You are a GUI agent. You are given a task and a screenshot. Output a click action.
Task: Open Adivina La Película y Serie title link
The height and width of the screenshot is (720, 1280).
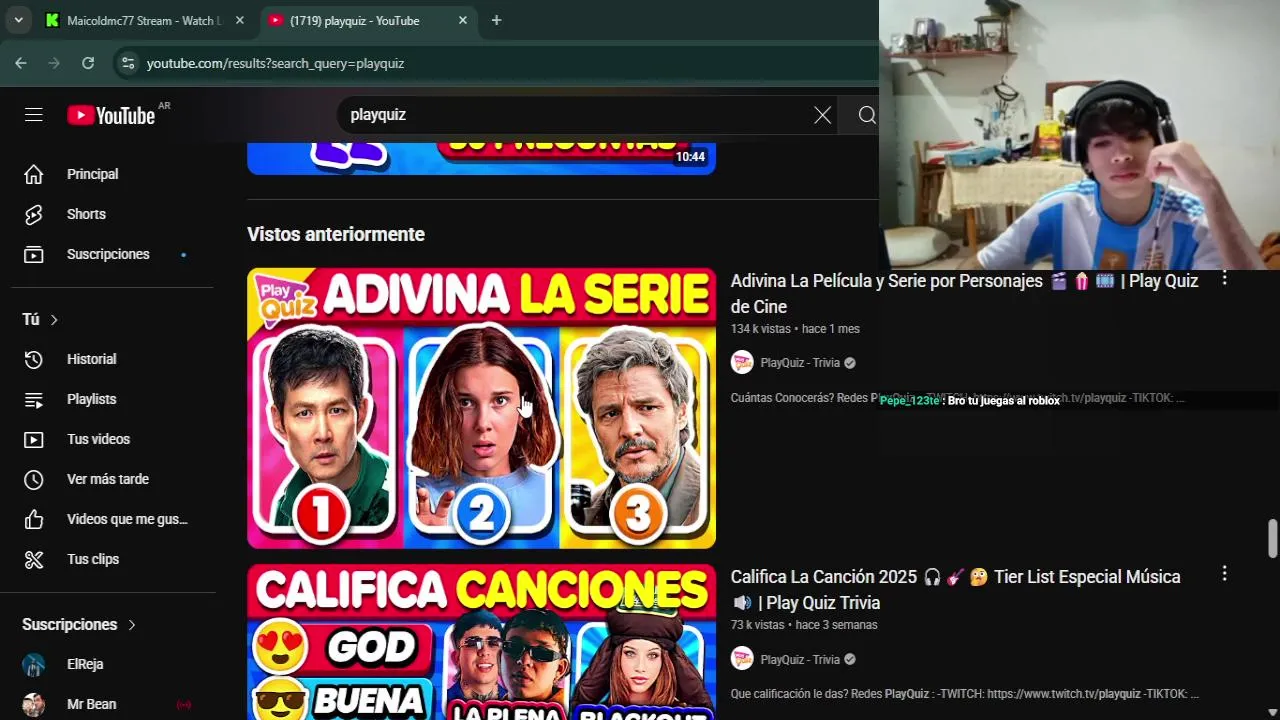coord(964,294)
